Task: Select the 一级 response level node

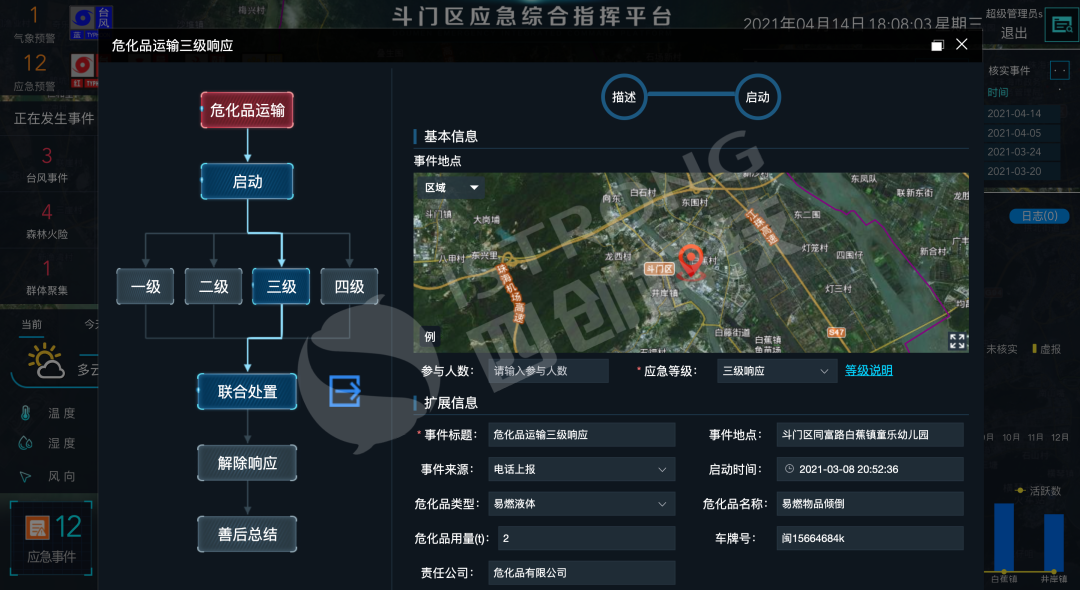Action: 146,287
